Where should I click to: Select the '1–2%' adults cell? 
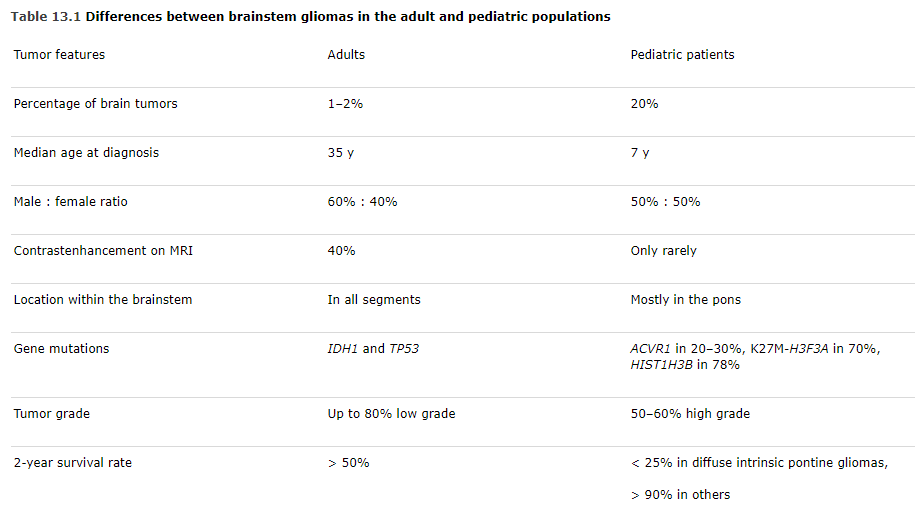pyautogui.click(x=345, y=104)
